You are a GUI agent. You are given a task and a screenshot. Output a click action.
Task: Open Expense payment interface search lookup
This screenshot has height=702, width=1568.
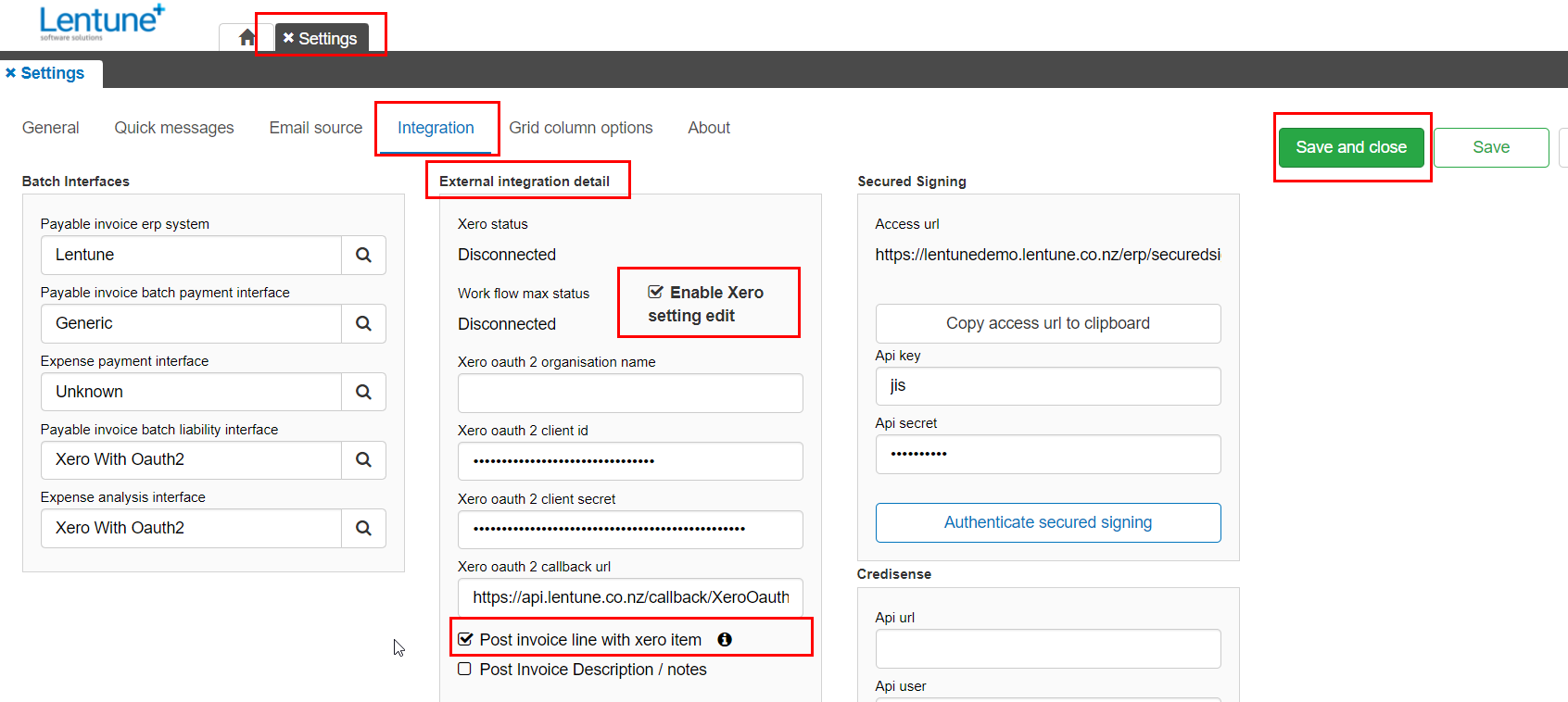pyautogui.click(x=363, y=392)
